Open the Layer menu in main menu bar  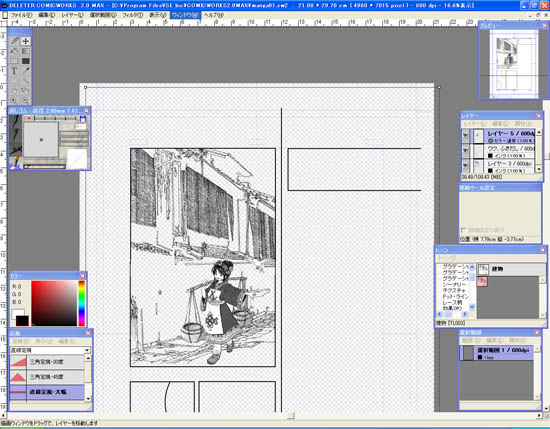[x=72, y=15]
